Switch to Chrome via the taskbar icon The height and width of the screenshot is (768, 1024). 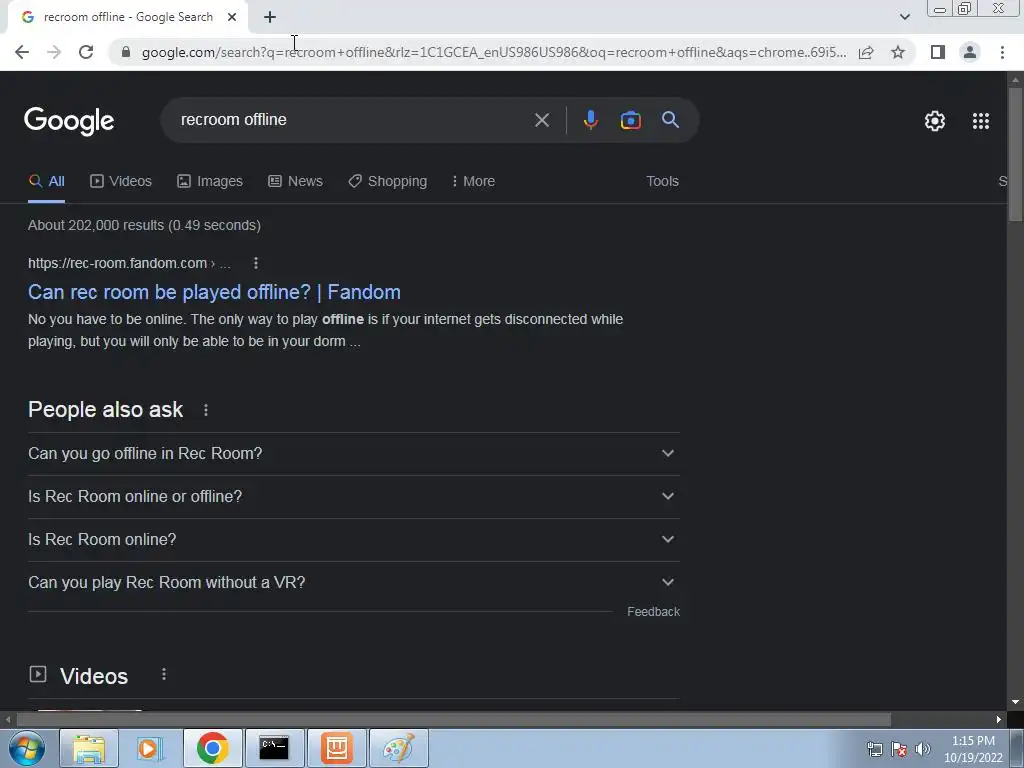click(x=212, y=748)
